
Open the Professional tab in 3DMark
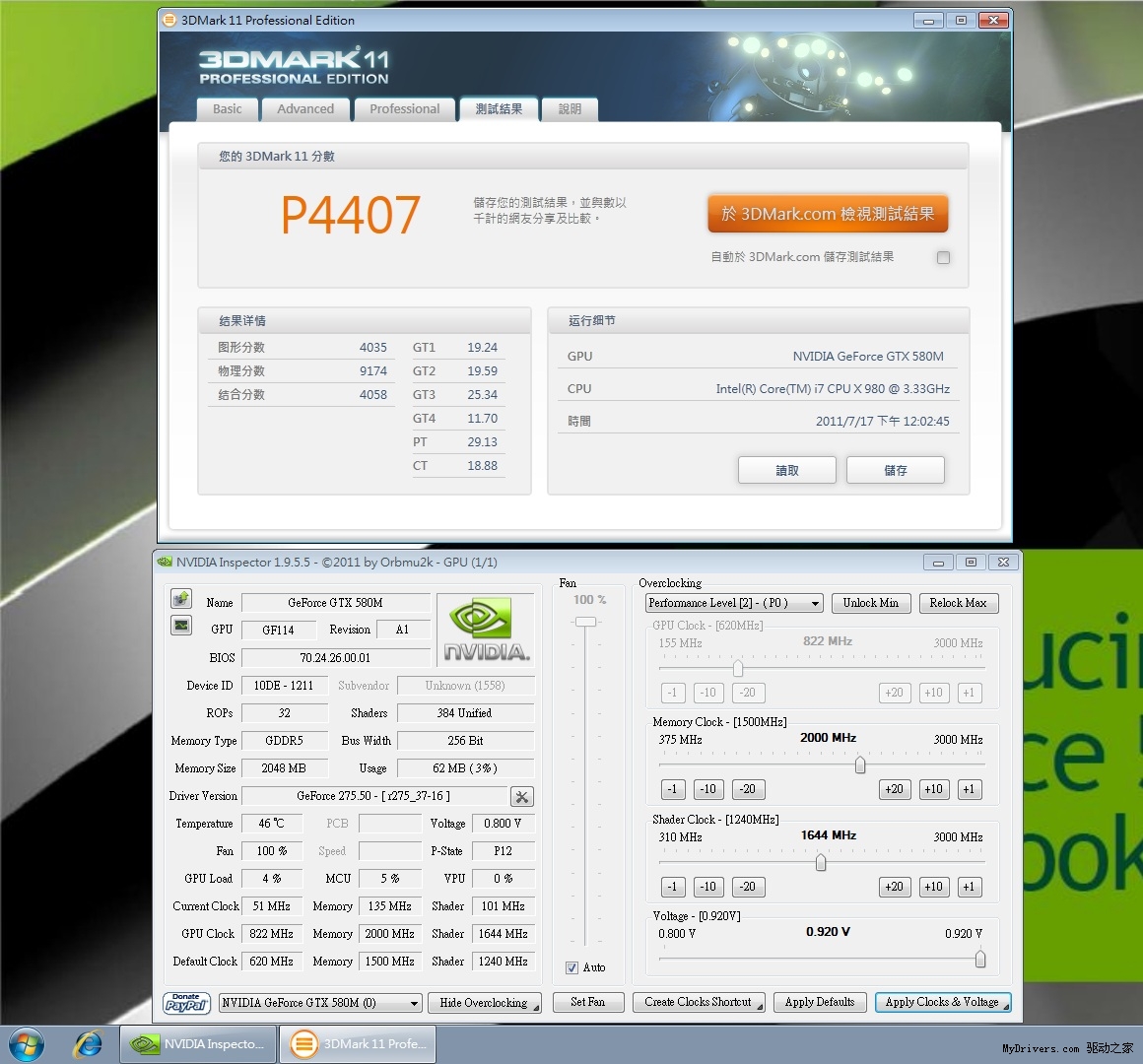coord(404,109)
